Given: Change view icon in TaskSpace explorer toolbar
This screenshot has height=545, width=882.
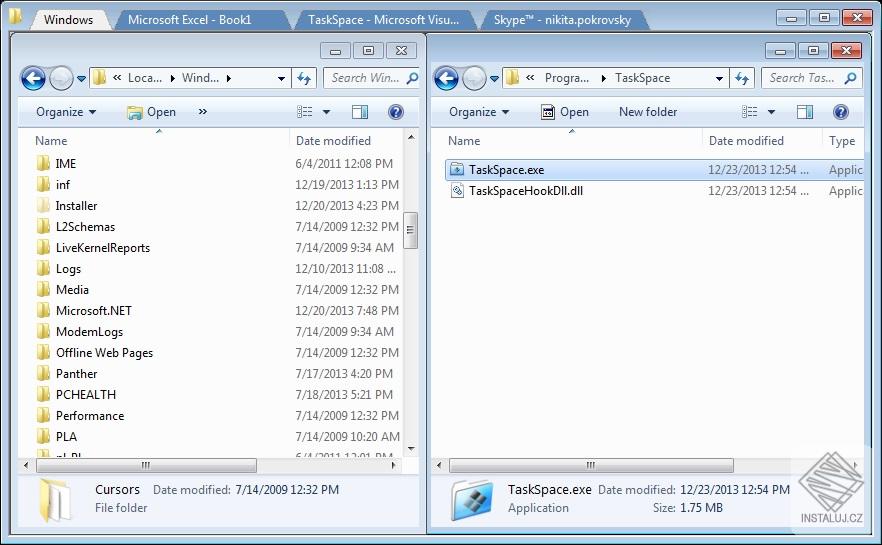Looking at the screenshot, I should tap(749, 112).
